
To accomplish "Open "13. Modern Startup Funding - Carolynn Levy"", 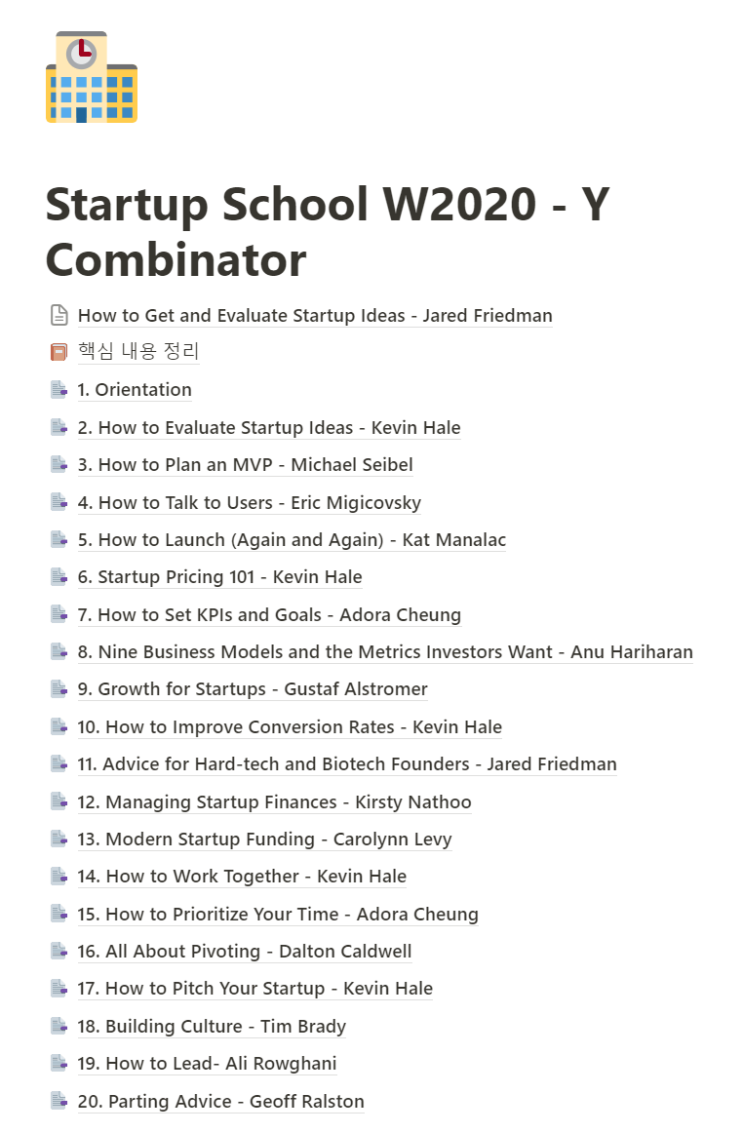I will [264, 838].
